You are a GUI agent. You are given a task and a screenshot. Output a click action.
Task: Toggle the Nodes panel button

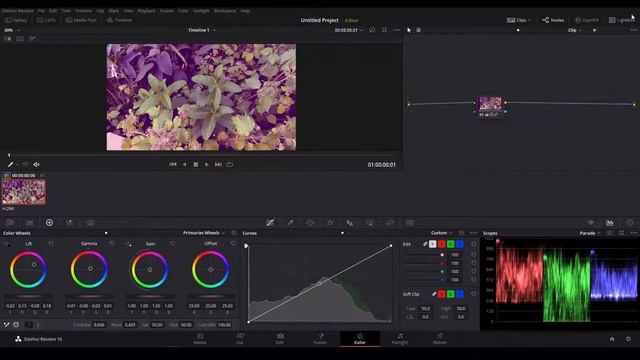[x=553, y=20]
